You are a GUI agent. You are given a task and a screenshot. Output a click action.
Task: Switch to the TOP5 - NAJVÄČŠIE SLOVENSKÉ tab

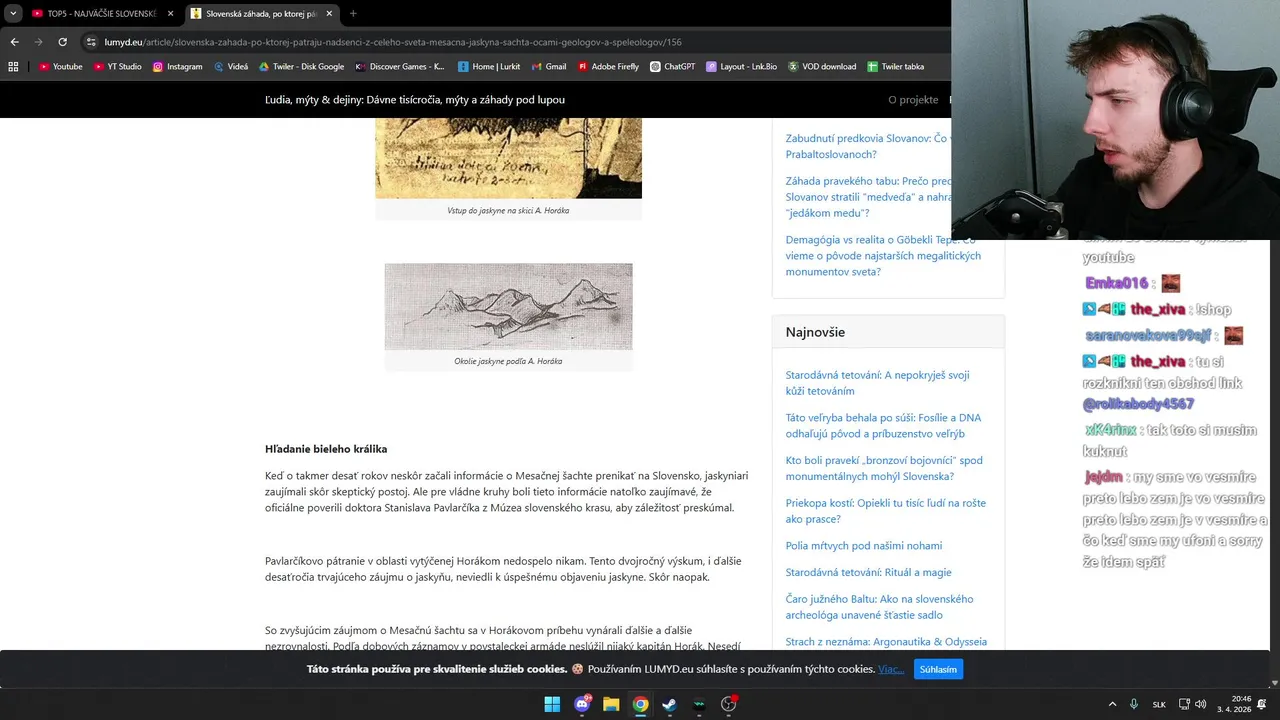(102, 14)
